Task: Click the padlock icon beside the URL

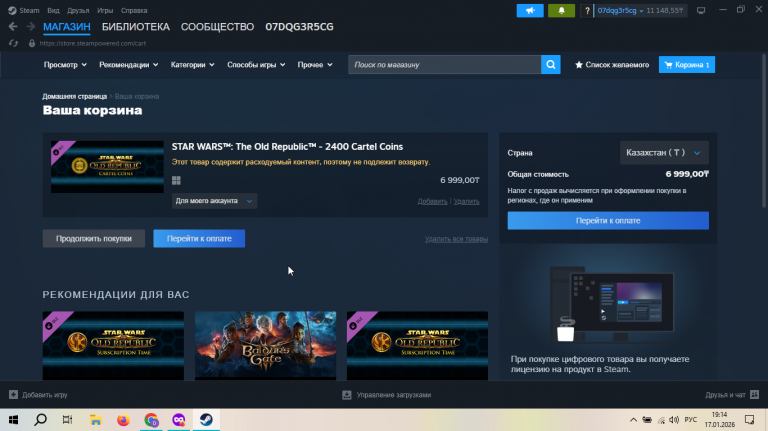Action: point(32,43)
